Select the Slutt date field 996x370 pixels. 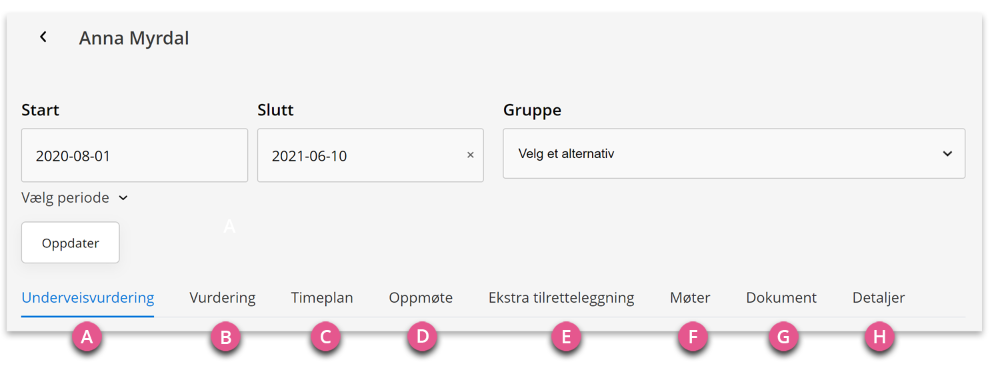370,155
